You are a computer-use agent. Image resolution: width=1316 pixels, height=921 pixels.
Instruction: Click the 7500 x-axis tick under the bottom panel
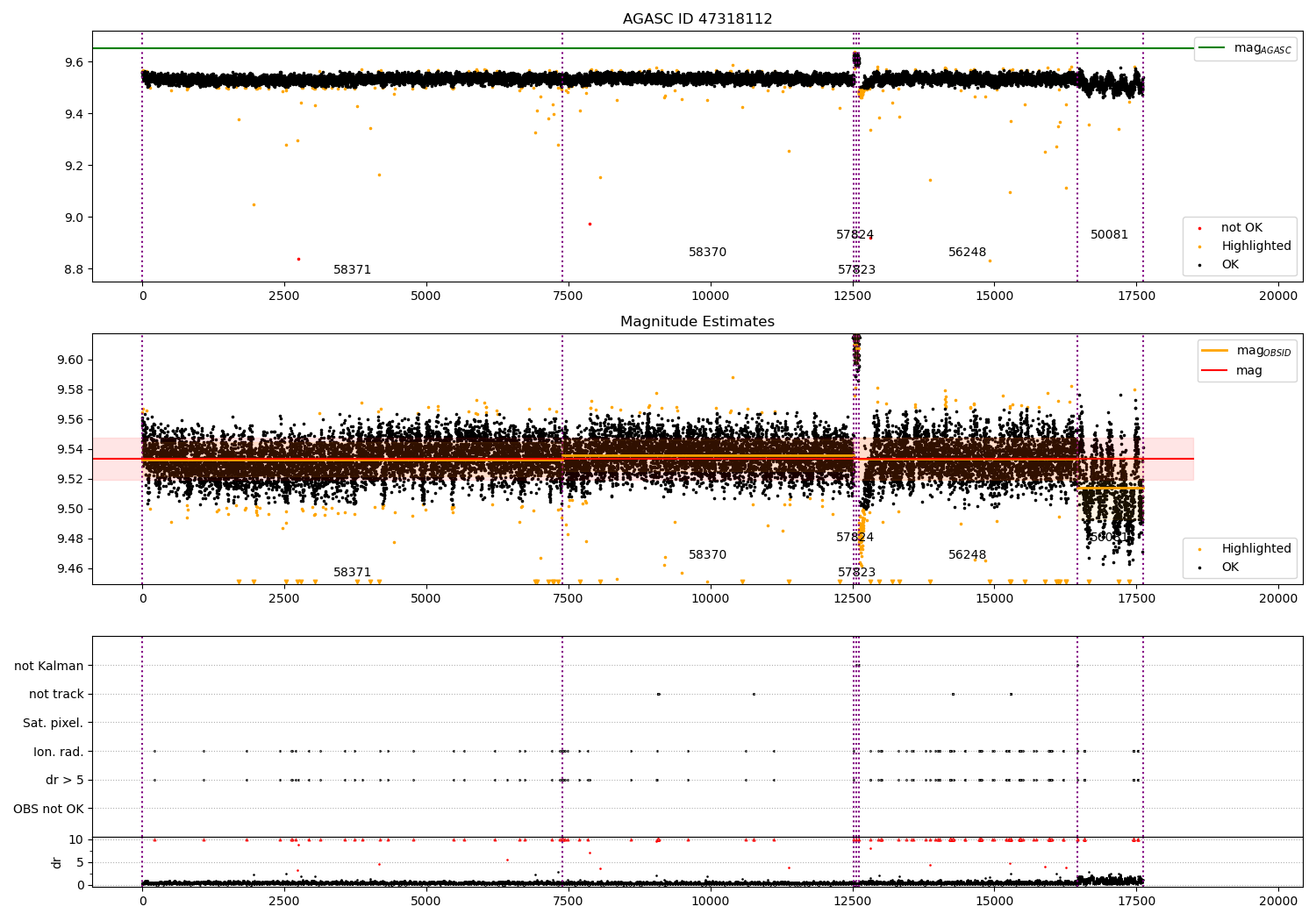point(569,902)
